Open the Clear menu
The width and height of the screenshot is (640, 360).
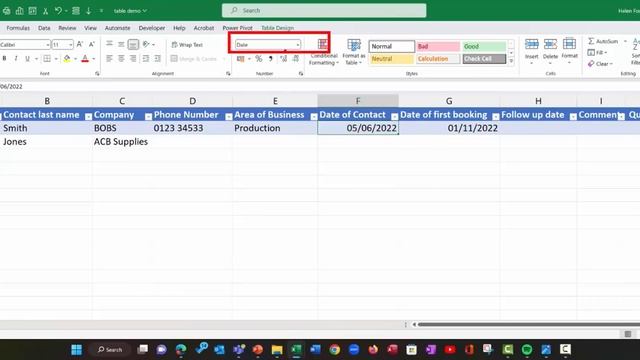click(x=600, y=64)
